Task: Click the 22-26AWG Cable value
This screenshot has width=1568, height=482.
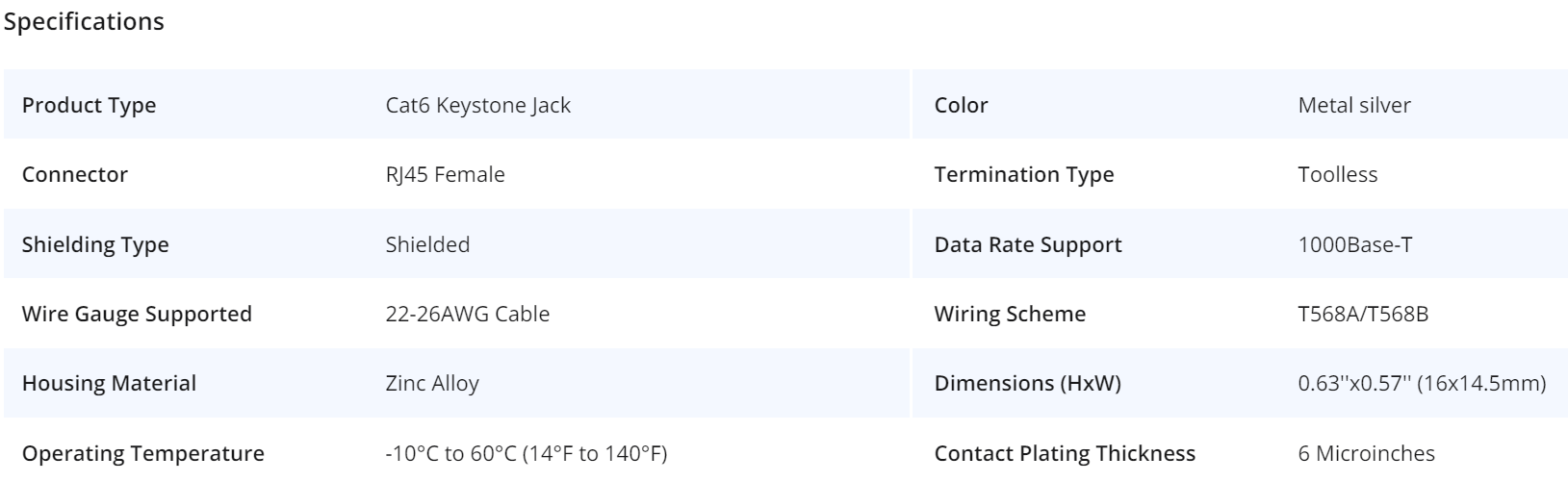Action: click(467, 314)
